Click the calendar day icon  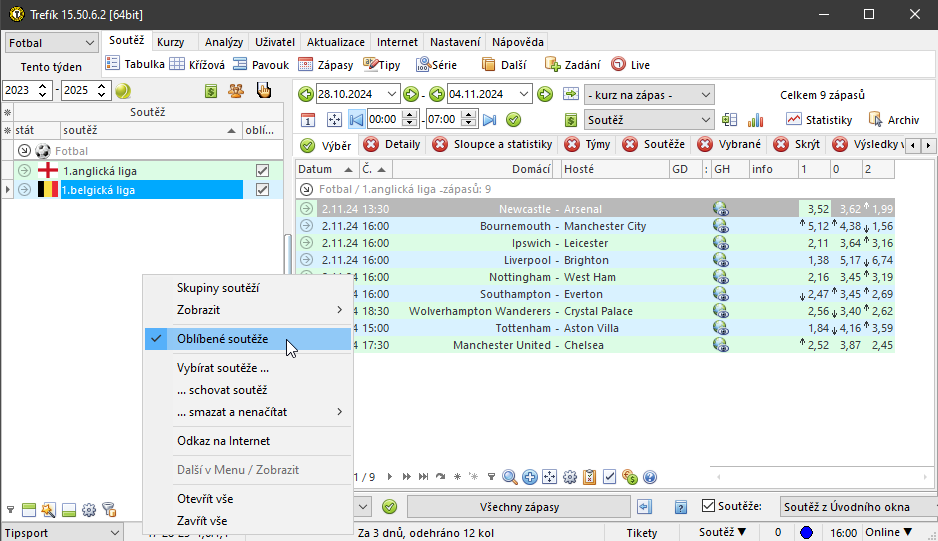click(x=308, y=120)
